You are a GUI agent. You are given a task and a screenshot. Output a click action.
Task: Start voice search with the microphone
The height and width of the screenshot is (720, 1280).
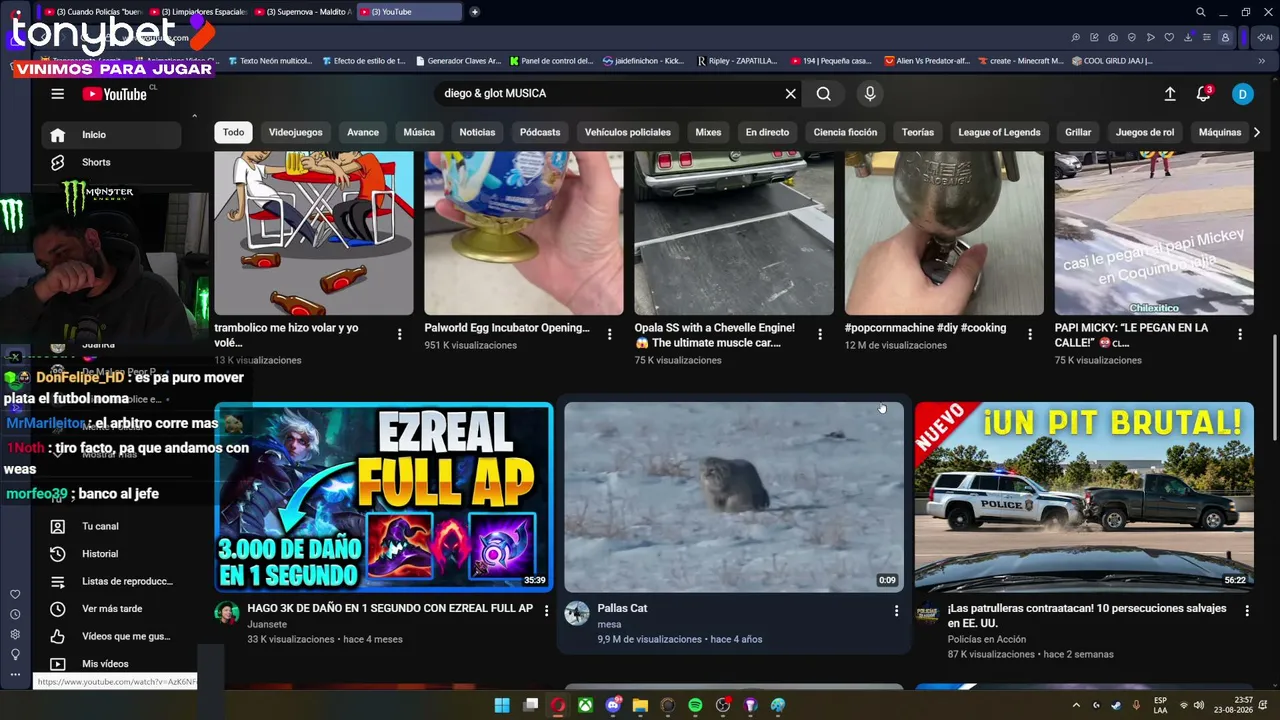tap(870, 94)
